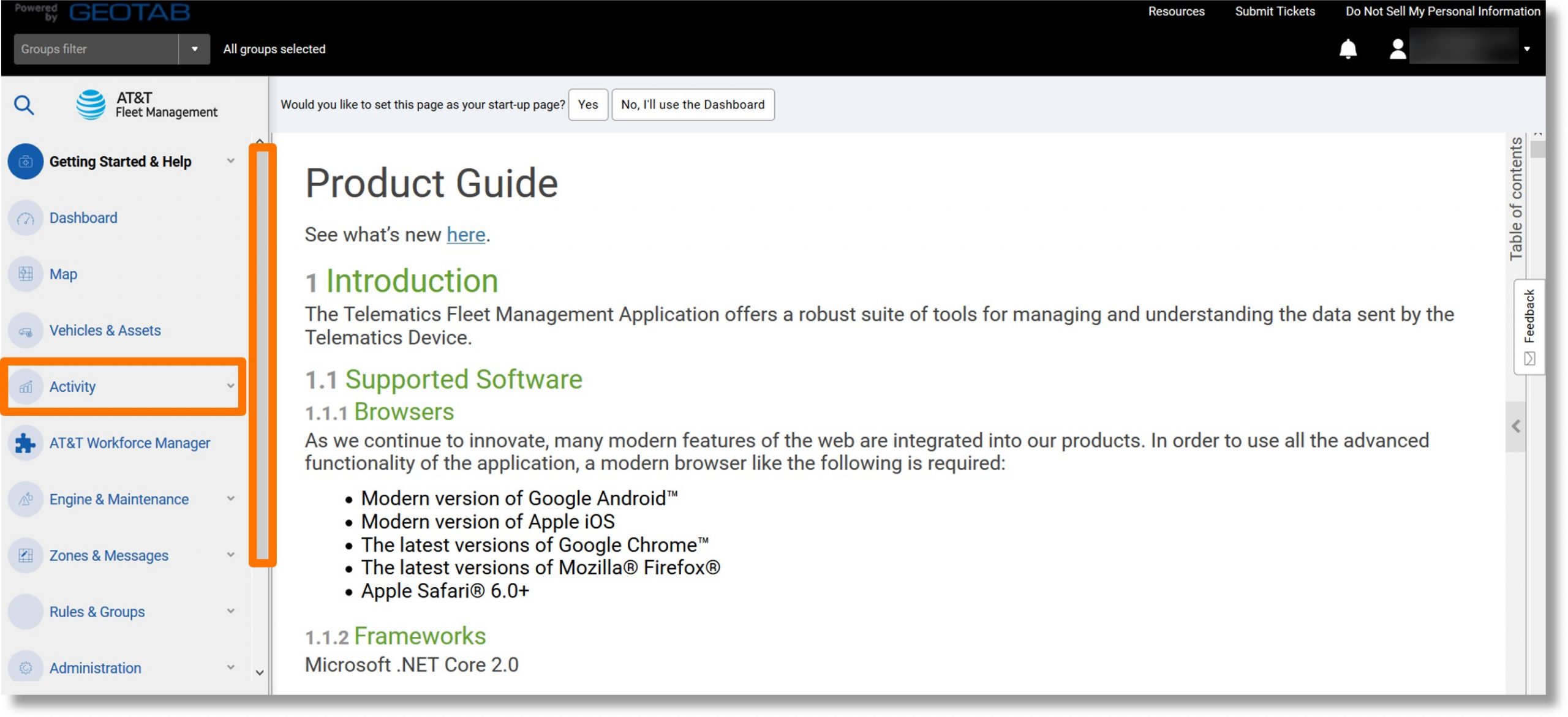
Task: Click the AT&T Workforce Manager puzzle icon
Action: click(x=26, y=443)
